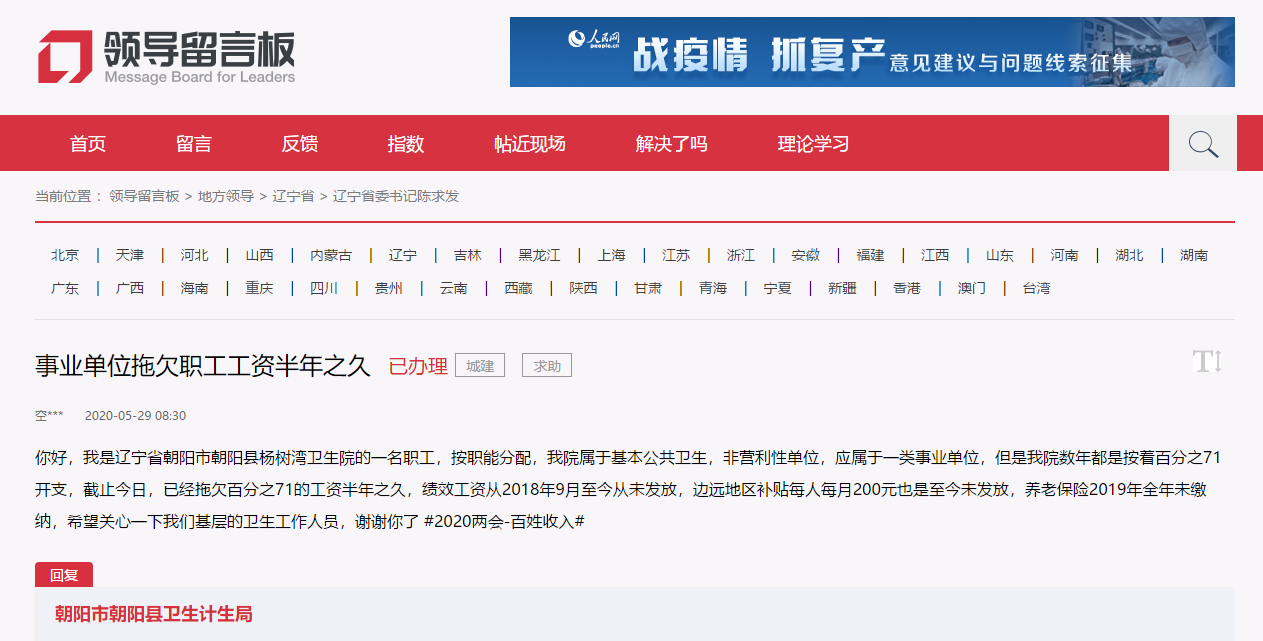The image size is (1263, 641).
Task: Click the 城建 category tag
Action: coord(480,366)
